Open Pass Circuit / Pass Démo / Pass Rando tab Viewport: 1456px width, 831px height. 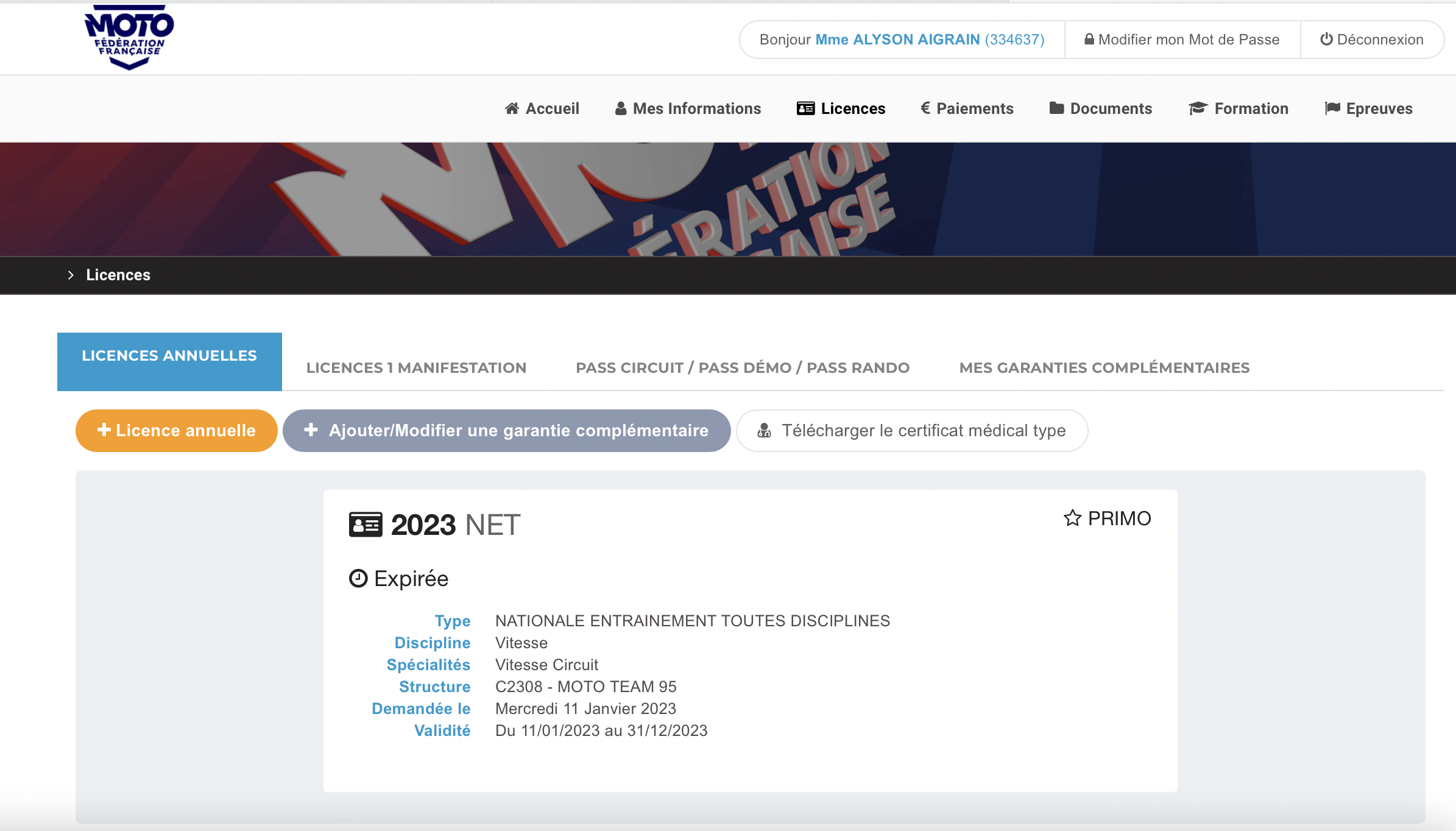point(743,367)
